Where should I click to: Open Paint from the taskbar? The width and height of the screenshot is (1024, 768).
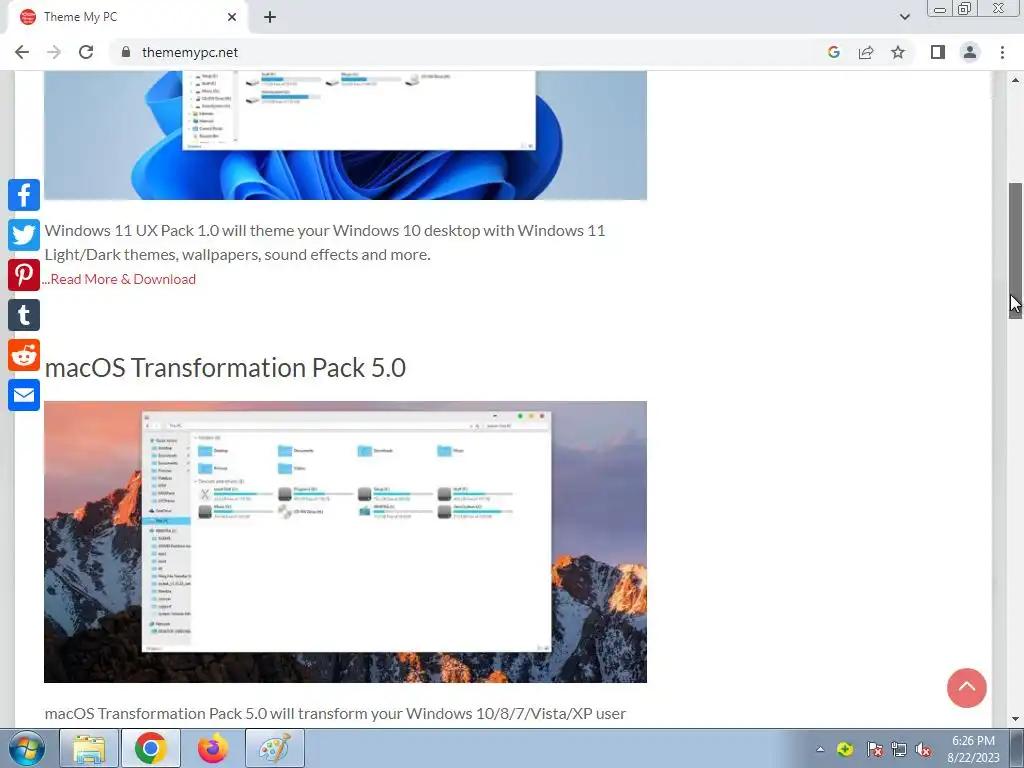[275, 748]
